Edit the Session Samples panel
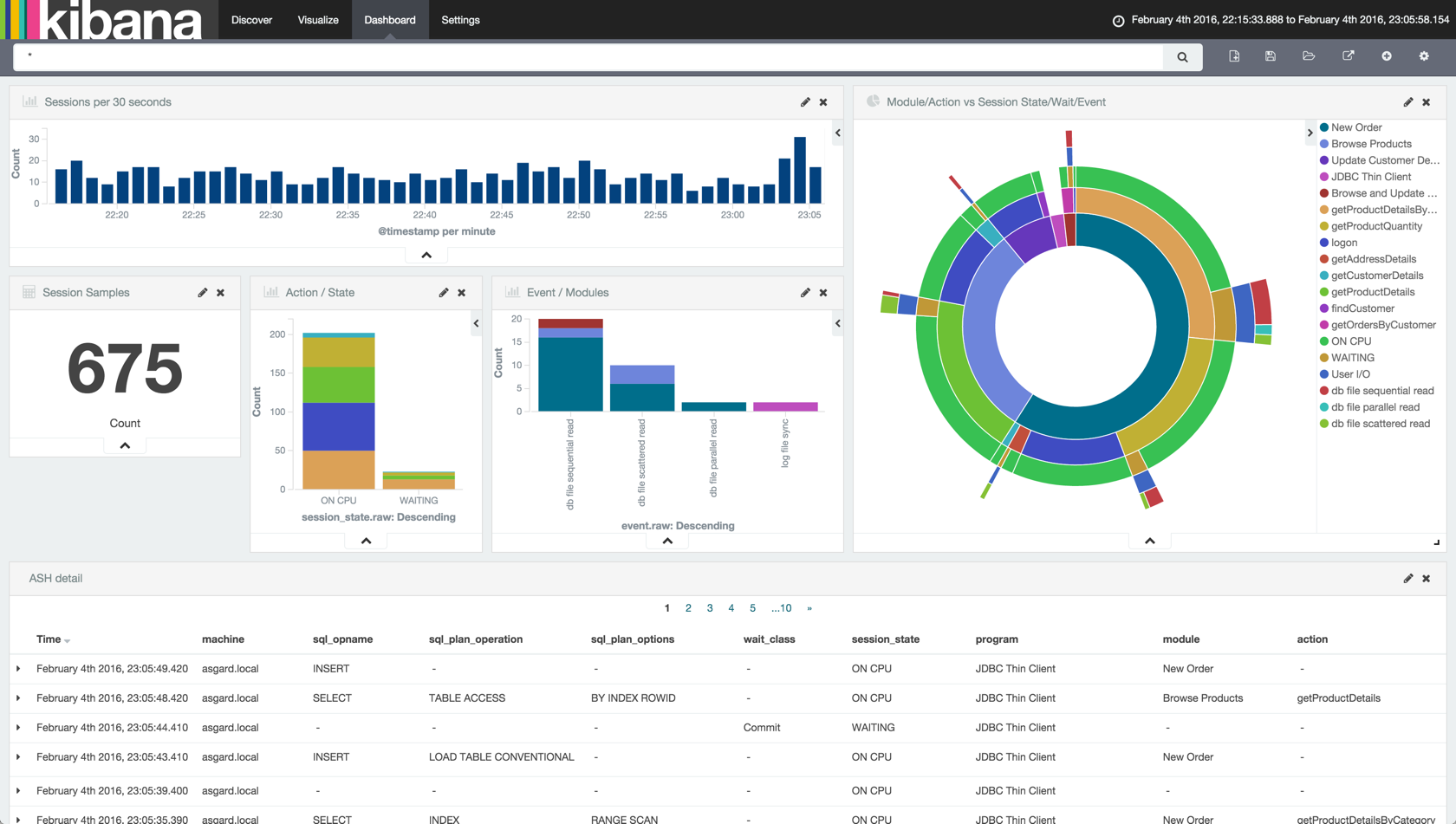Screen dimensions: 1456x824 click(x=203, y=293)
